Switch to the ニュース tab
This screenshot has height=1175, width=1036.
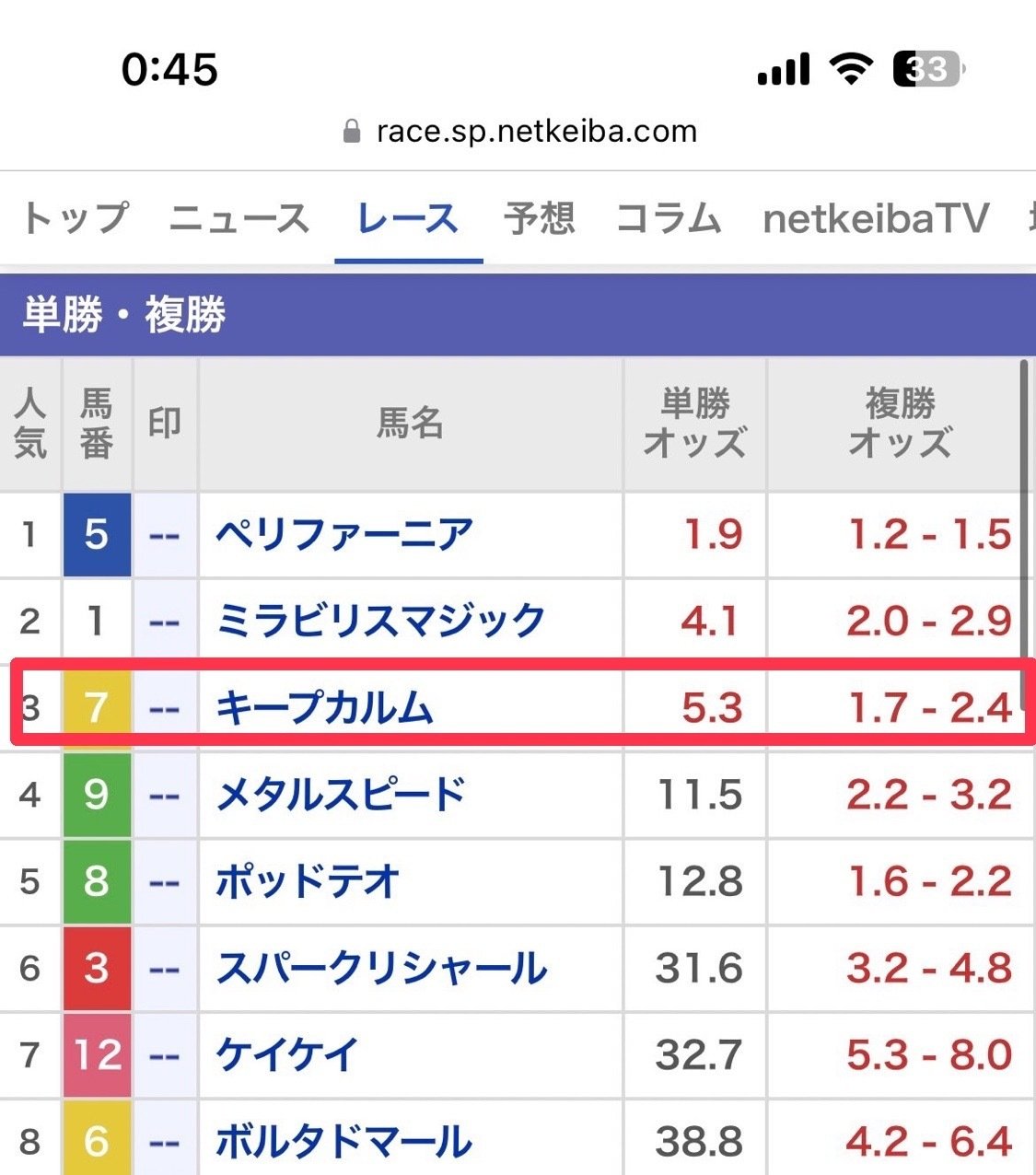(239, 219)
